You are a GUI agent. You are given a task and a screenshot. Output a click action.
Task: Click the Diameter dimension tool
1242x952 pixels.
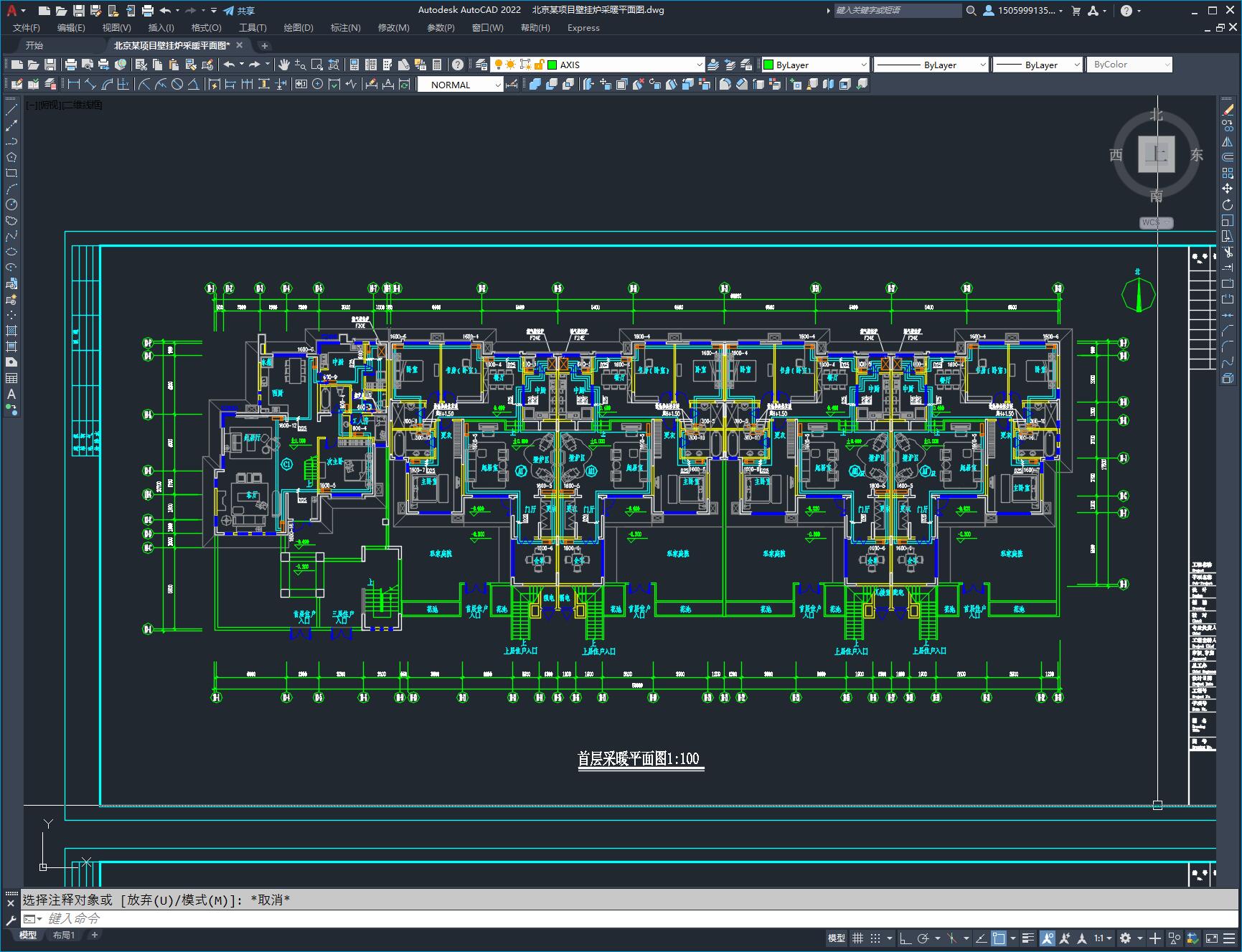point(177,85)
